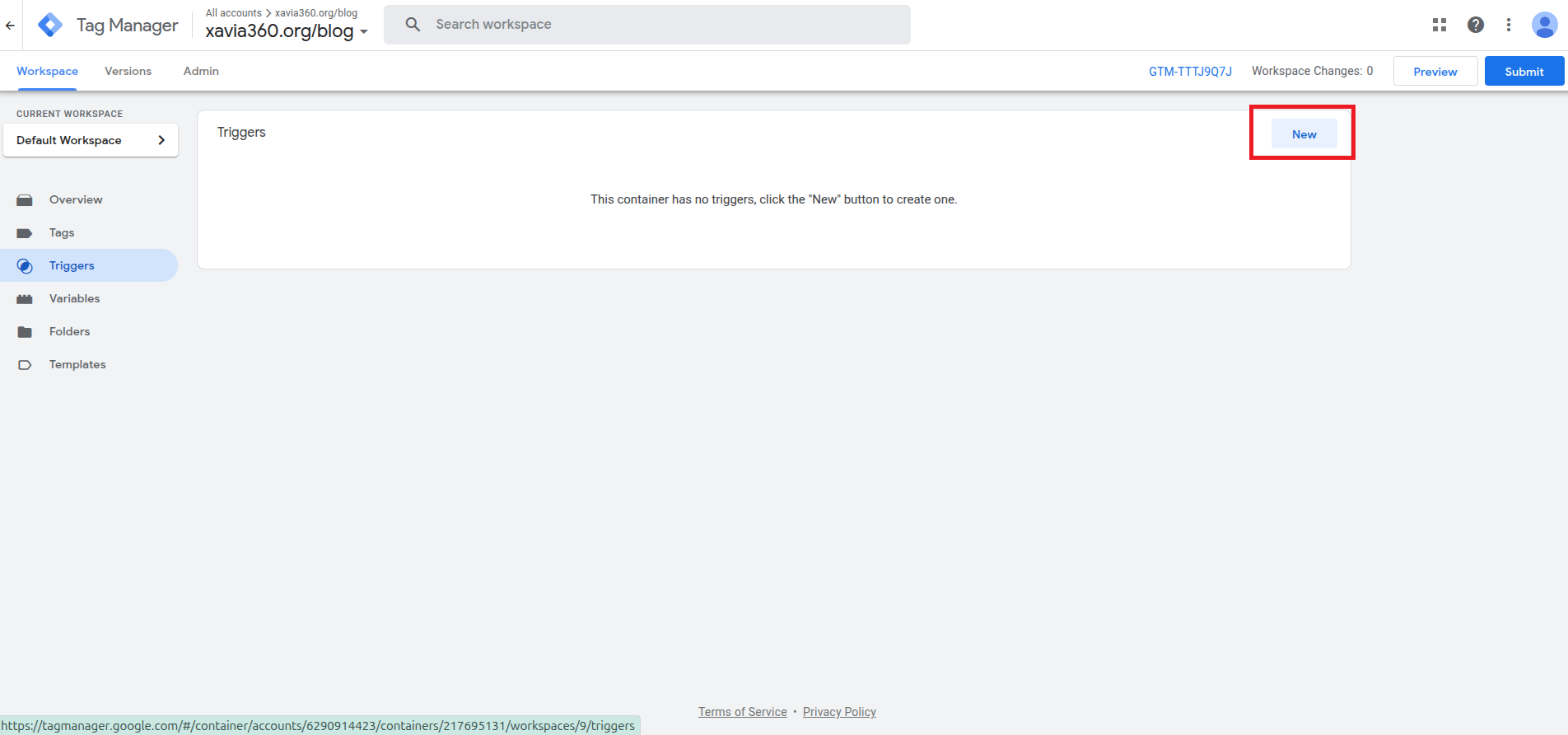Switch to the Admin tab

tap(201, 72)
